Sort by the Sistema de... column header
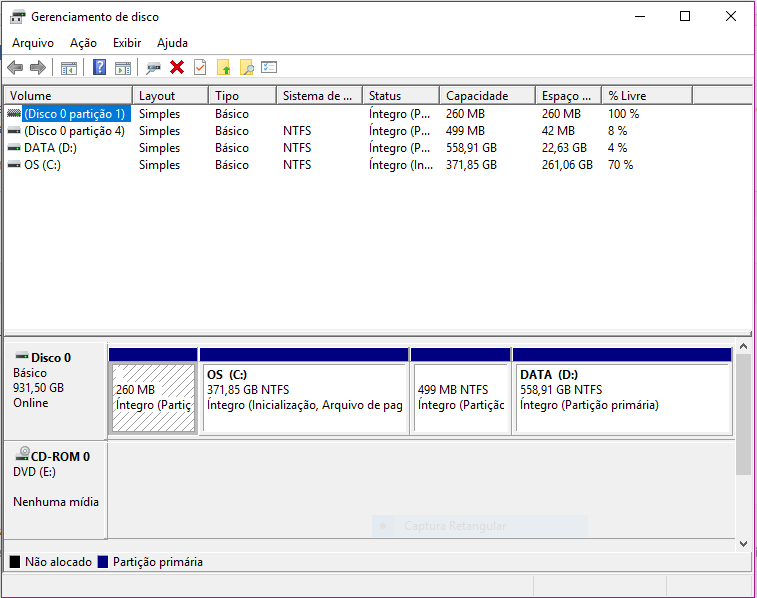This screenshot has width=757, height=598. click(x=320, y=96)
